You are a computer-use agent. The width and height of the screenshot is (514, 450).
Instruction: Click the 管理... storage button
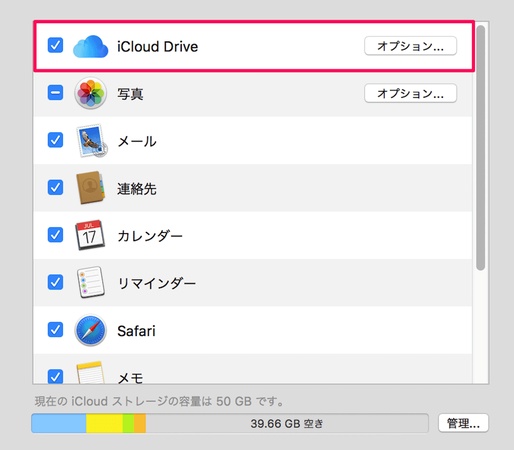coord(463,423)
